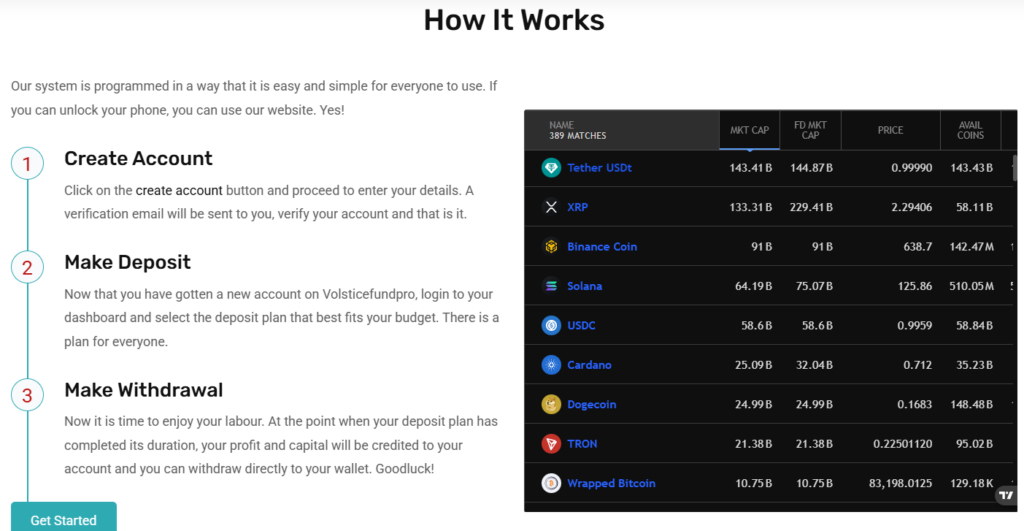Image resolution: width=1024 pixels, height=531 pixels.
Task: Click the Wrapped Bitcoin coin icon
Action: [x=551, y=483]
